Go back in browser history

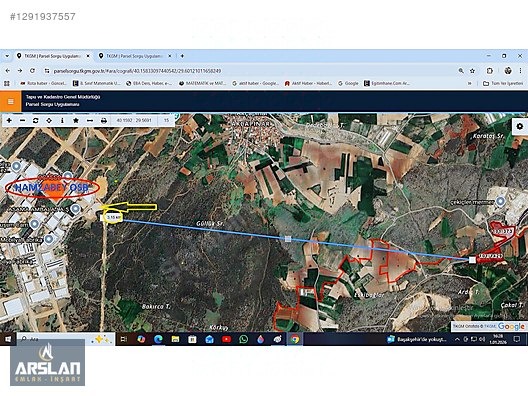[x=8, y=71]
